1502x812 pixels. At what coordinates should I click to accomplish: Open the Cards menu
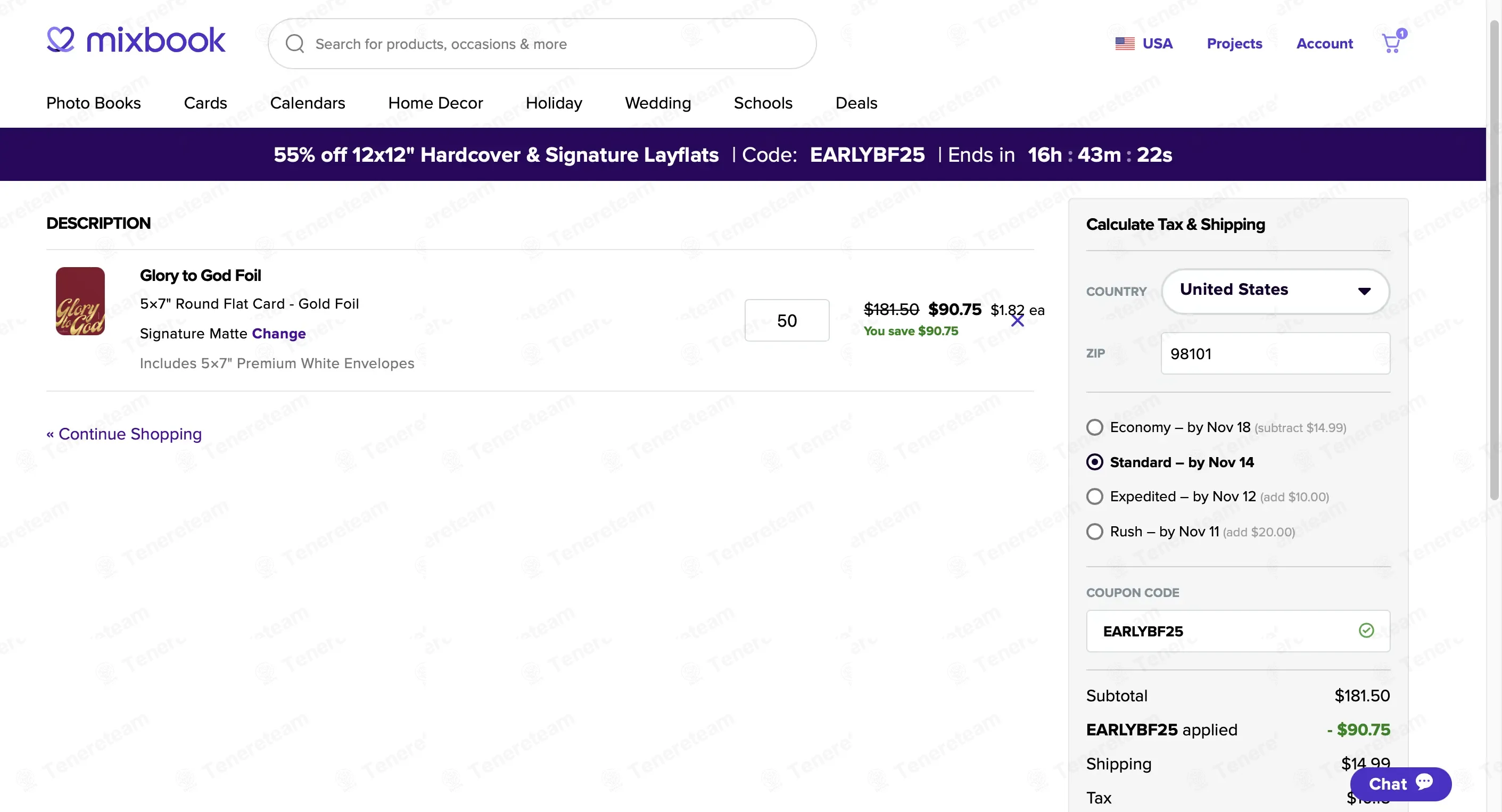[x=205, y=103]
